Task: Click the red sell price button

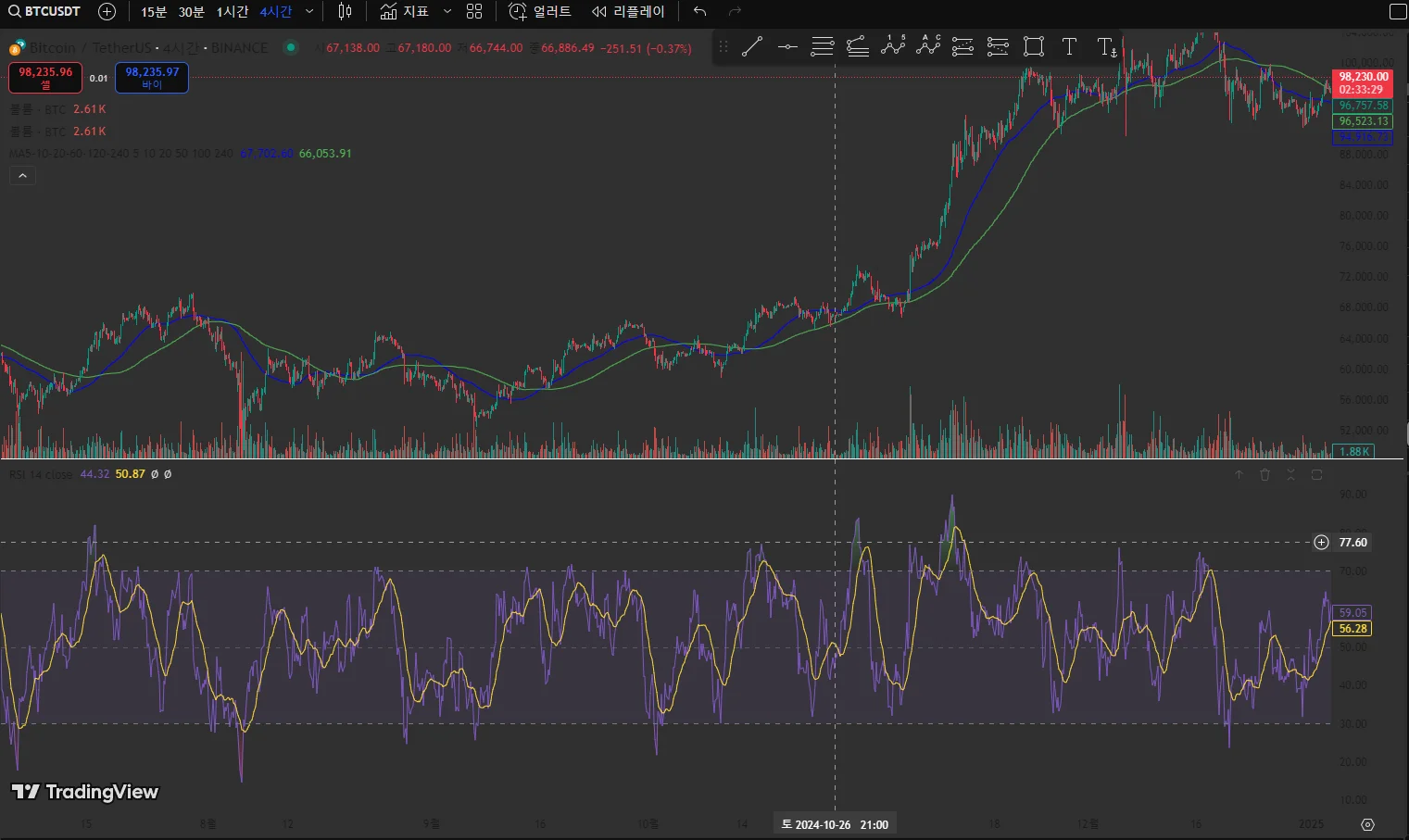Action: (45, 78)
